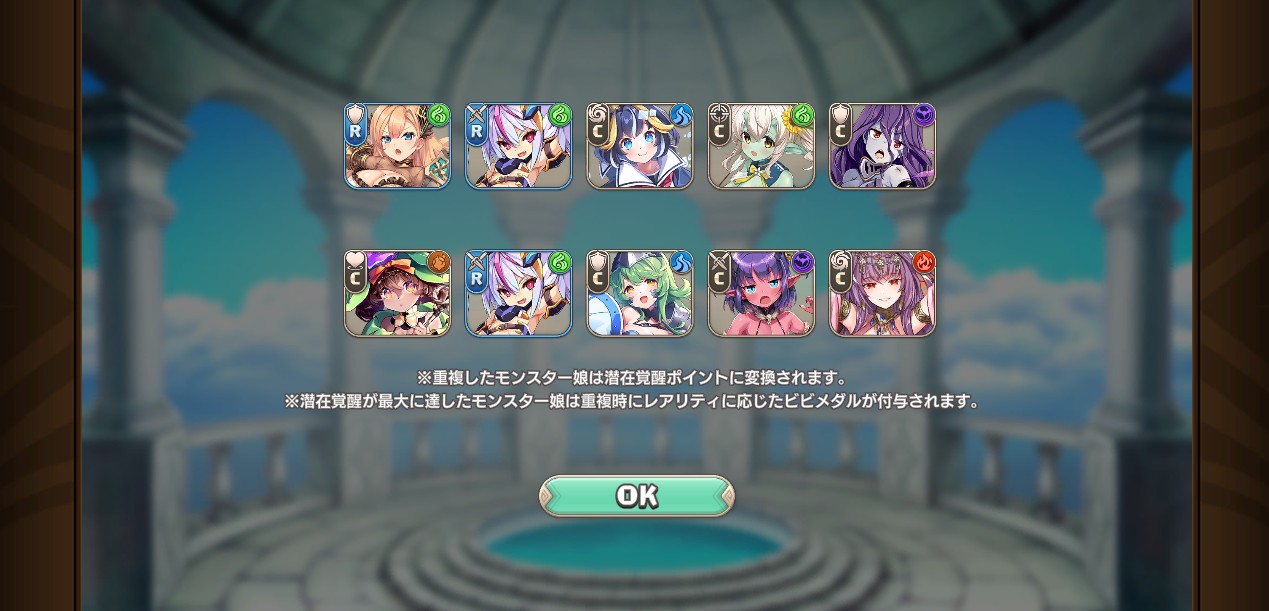Tap the water element icon on the green-haired girl card

(681, 263)
